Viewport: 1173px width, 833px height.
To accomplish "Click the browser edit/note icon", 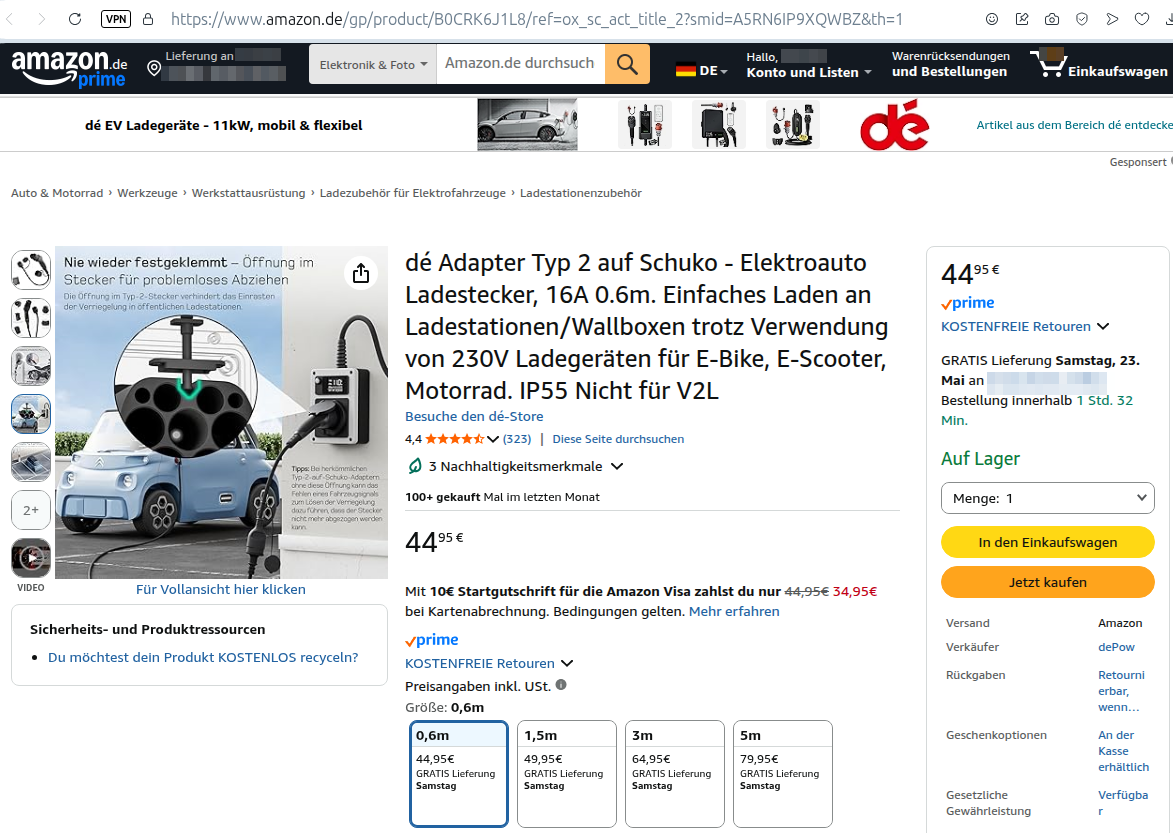I will coord(1022,19).
